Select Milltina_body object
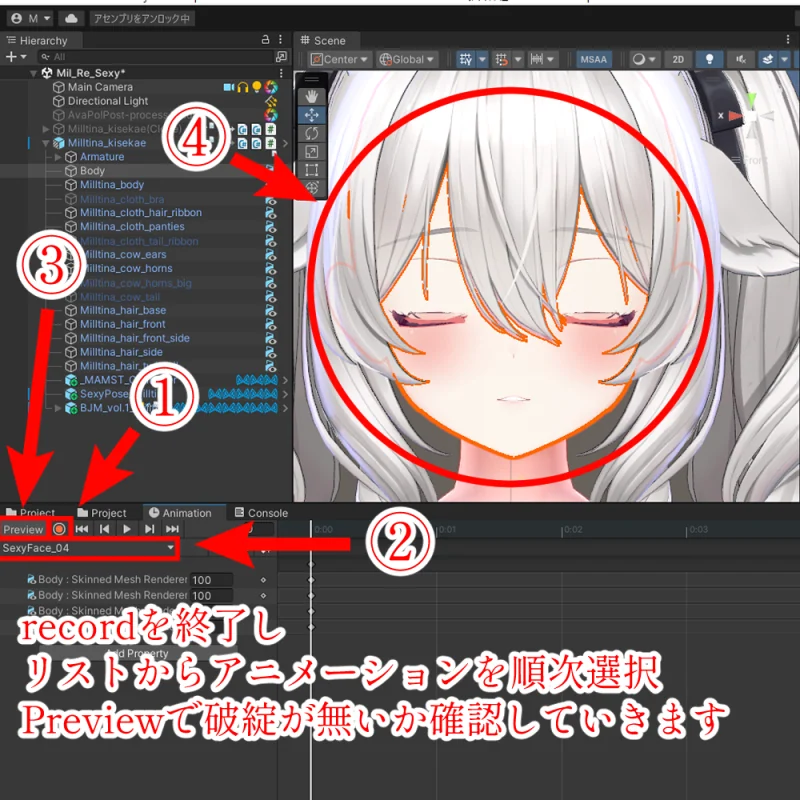This screenshot has height=800, width=800. click(x=112, y=185)
